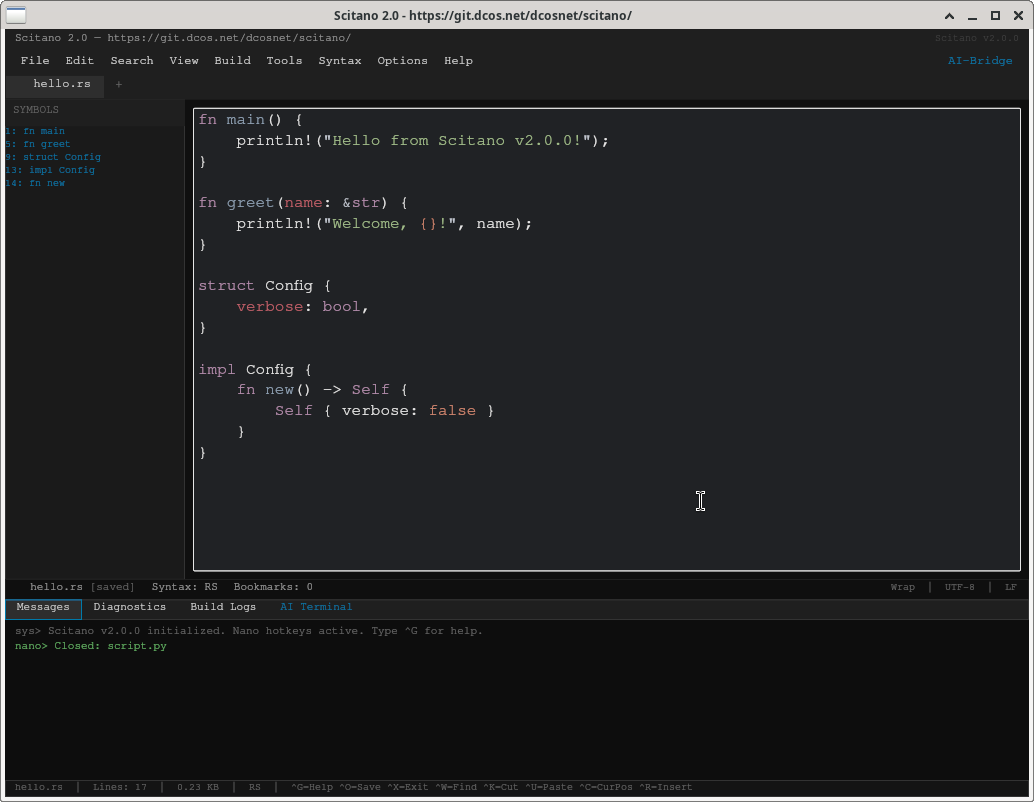The image size is (1034, 802).
Task: Click the SYMBOLS panel header
Action: [x=36, y=110]
